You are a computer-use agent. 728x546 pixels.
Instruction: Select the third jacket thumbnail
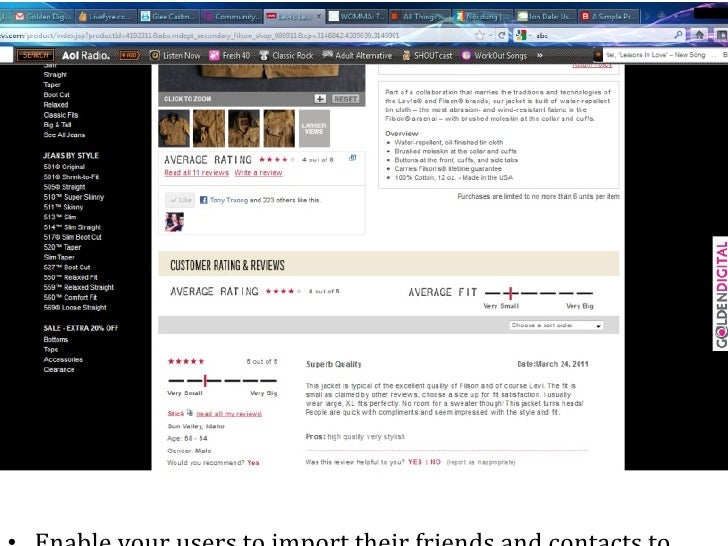pos(244,128)
